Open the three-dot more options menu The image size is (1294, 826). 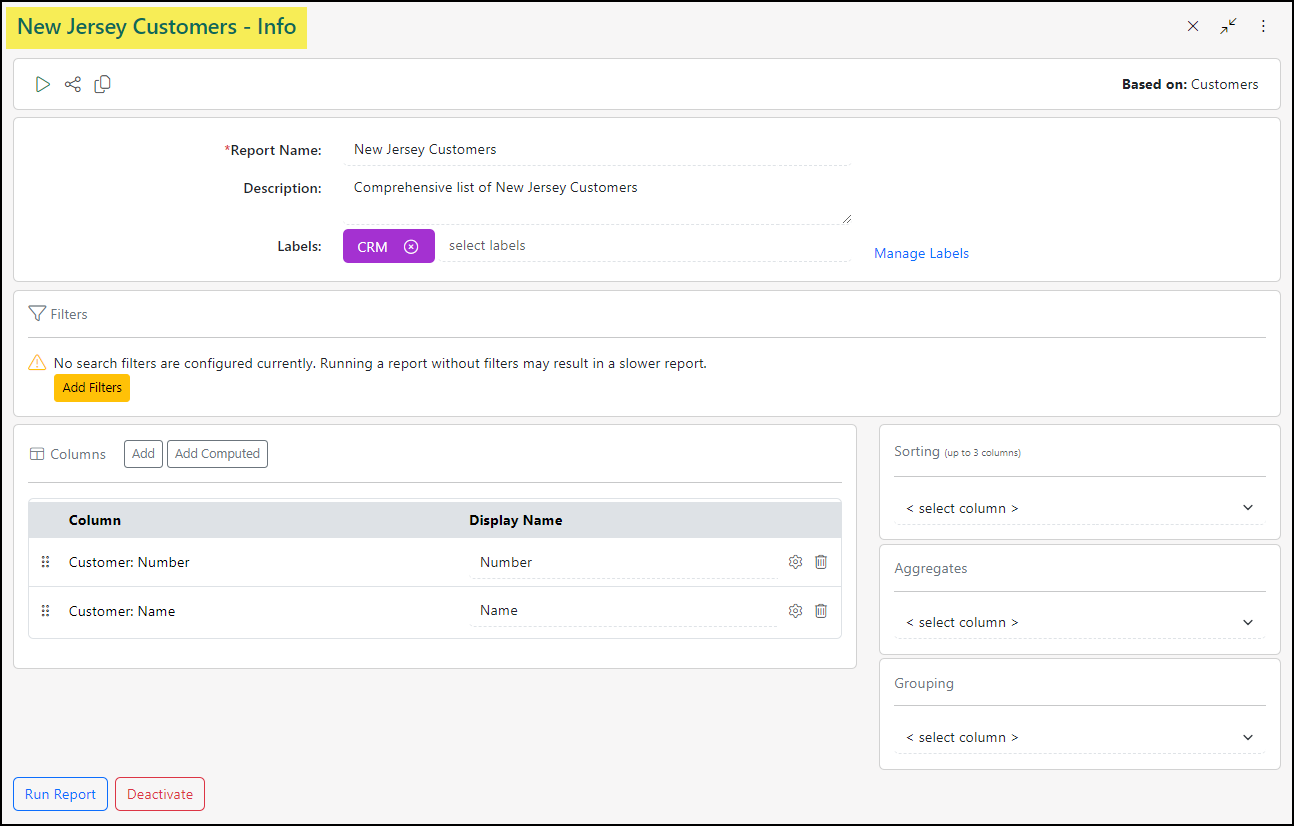click(x=1263, y=27)
